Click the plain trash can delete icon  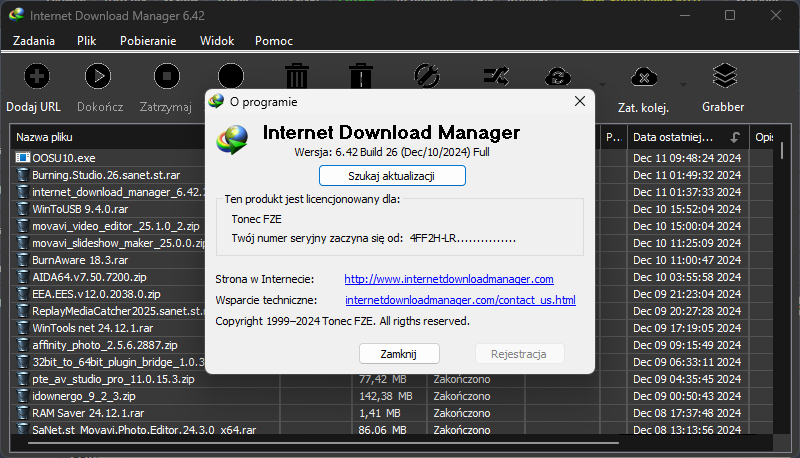[x=296, y=76]
